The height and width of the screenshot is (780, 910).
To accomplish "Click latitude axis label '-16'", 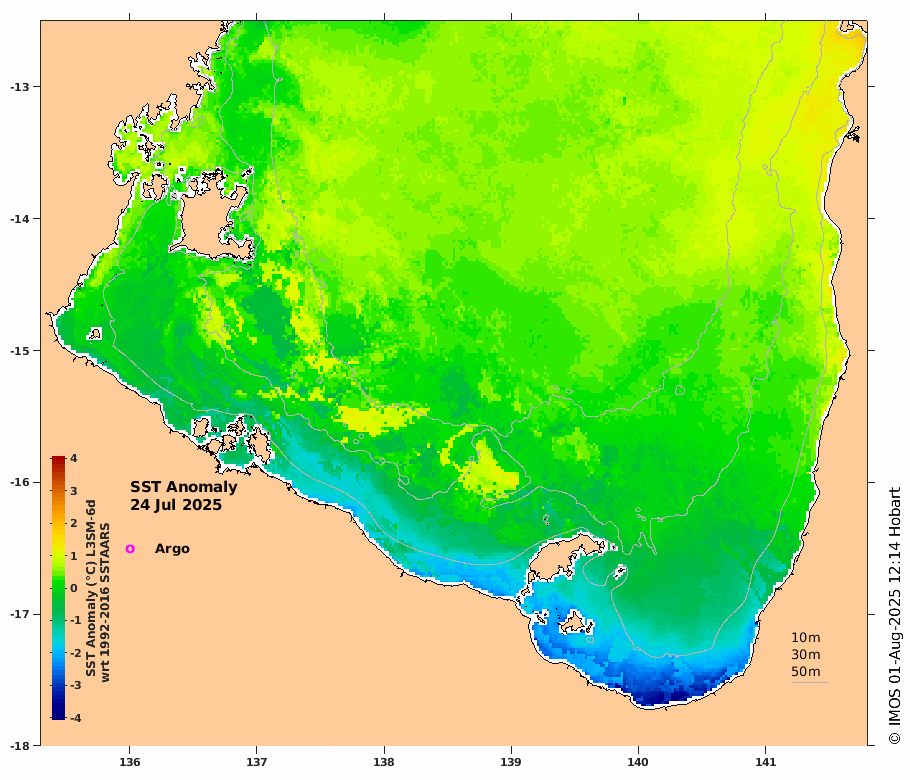I will point(19,482).
